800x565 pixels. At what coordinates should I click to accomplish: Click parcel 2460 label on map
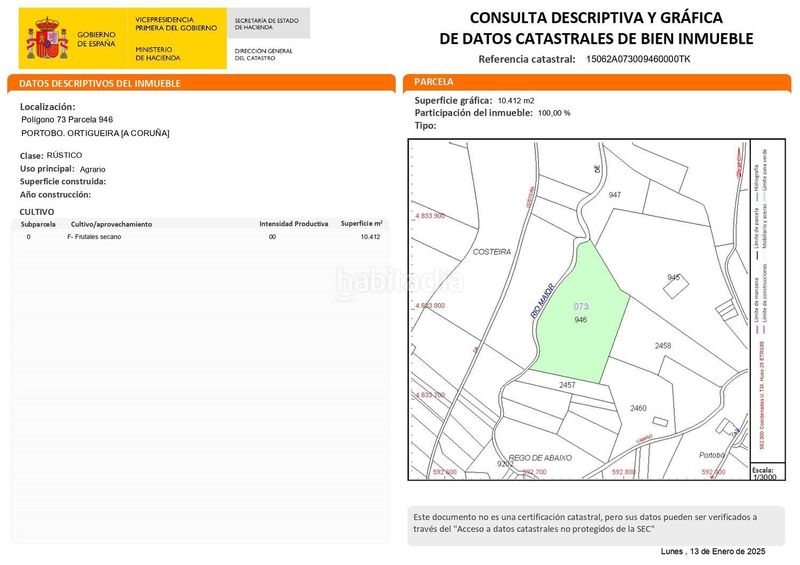click(x=638, y=408)
